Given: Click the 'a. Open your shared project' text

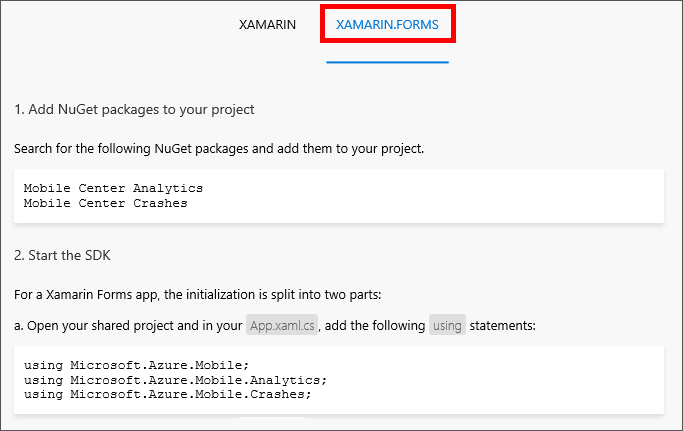Looking at the screenshot, I should tap(128, 325).
